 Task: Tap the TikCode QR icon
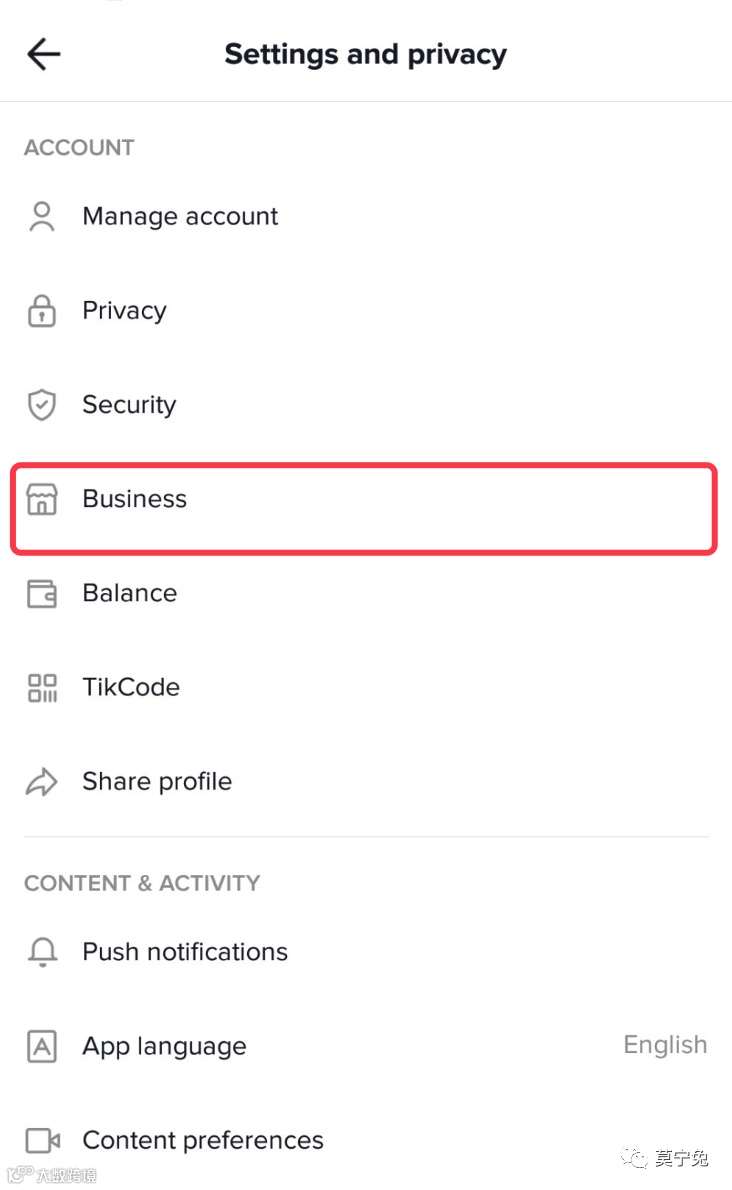pyautogui.click(x=42, y=687)
